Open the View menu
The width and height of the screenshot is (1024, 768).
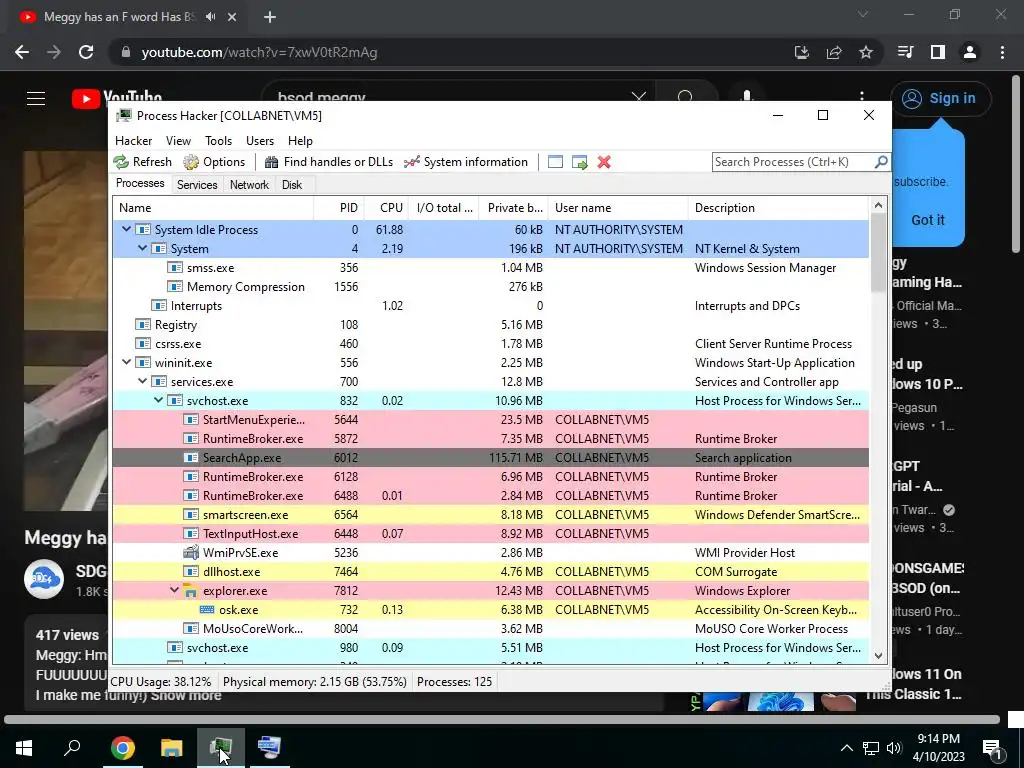(178, 140)
